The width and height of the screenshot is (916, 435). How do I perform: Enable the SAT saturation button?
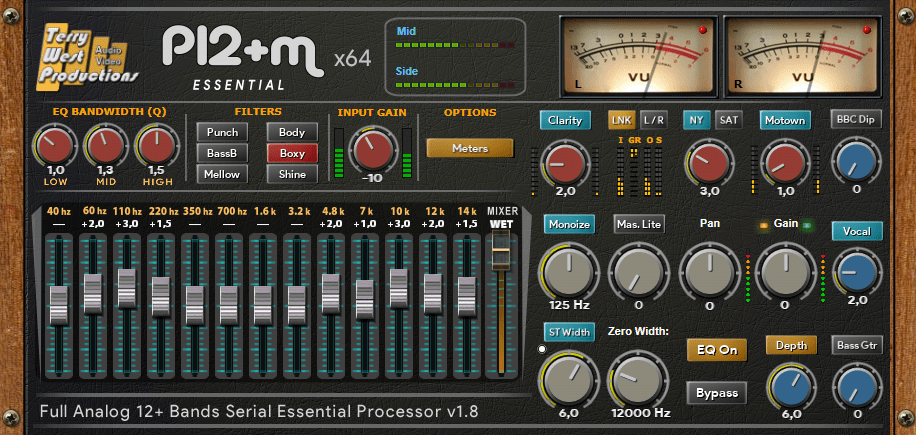click(728, 120)
